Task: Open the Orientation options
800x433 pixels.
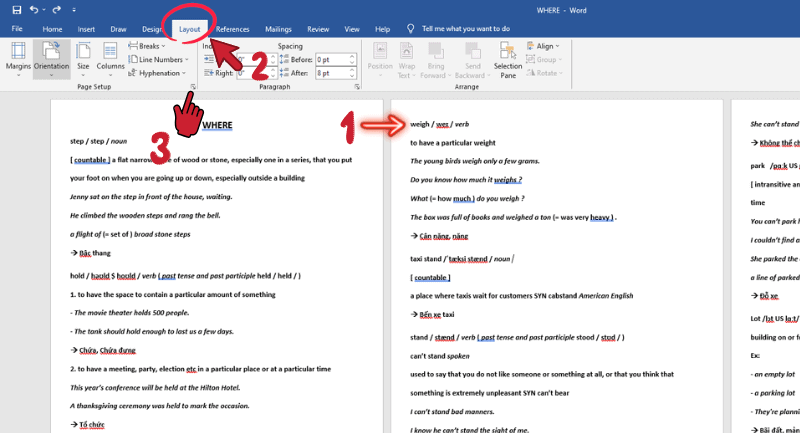Action: click(51, 56)
